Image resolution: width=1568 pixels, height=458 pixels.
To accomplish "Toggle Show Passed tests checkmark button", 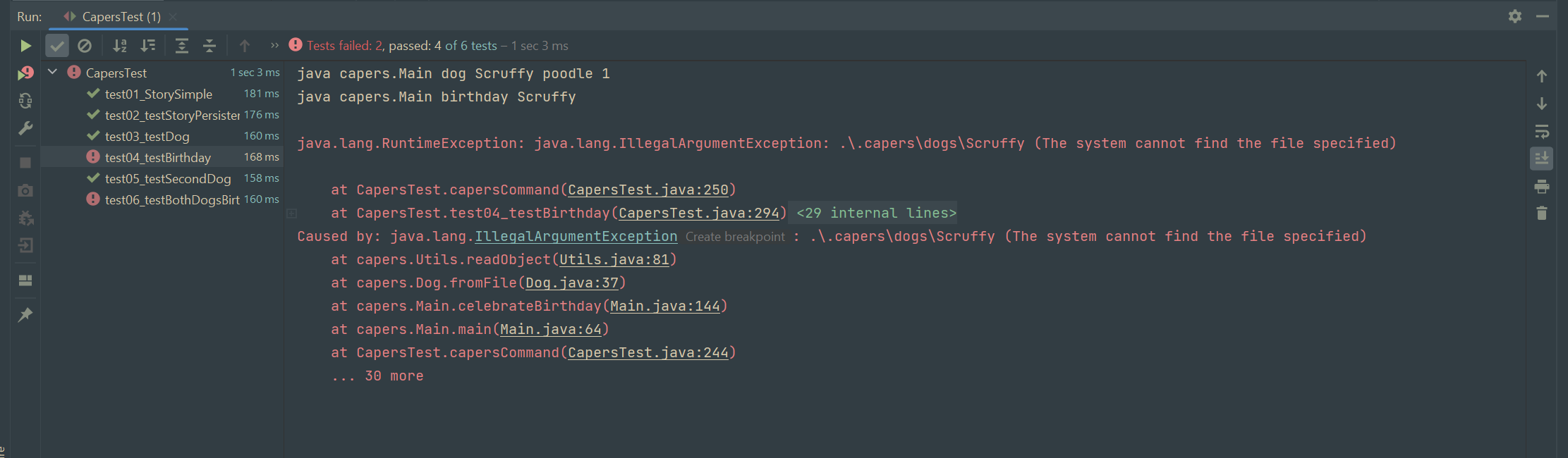I will point(57,46).
